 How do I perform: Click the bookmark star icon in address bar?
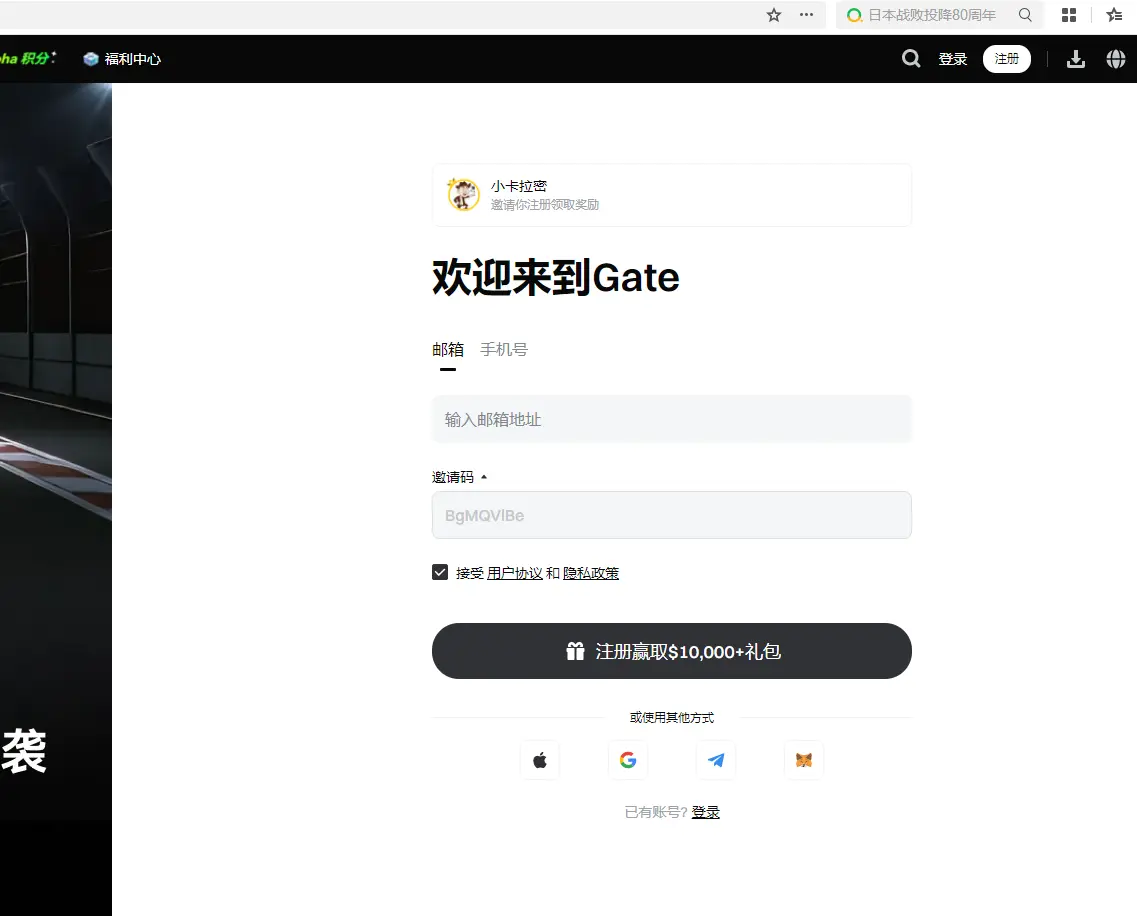click(x=774, y=15)
